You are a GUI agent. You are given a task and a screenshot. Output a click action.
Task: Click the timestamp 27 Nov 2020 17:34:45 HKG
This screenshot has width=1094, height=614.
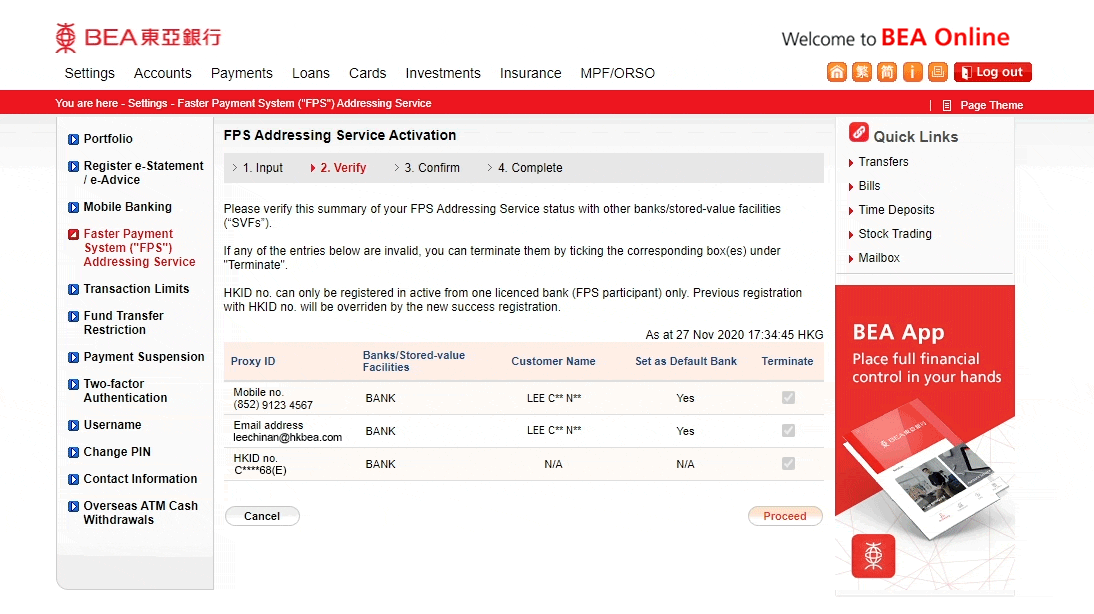coord(749,335)
